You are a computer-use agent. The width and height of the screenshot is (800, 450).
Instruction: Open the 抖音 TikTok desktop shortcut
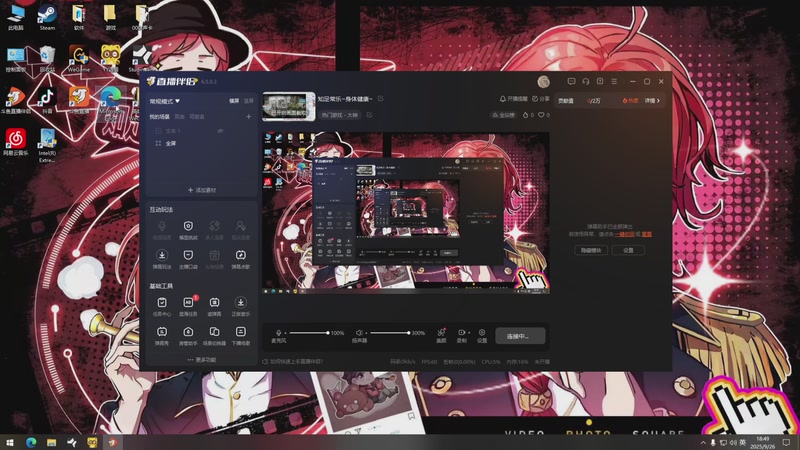[x=47, y=100]
